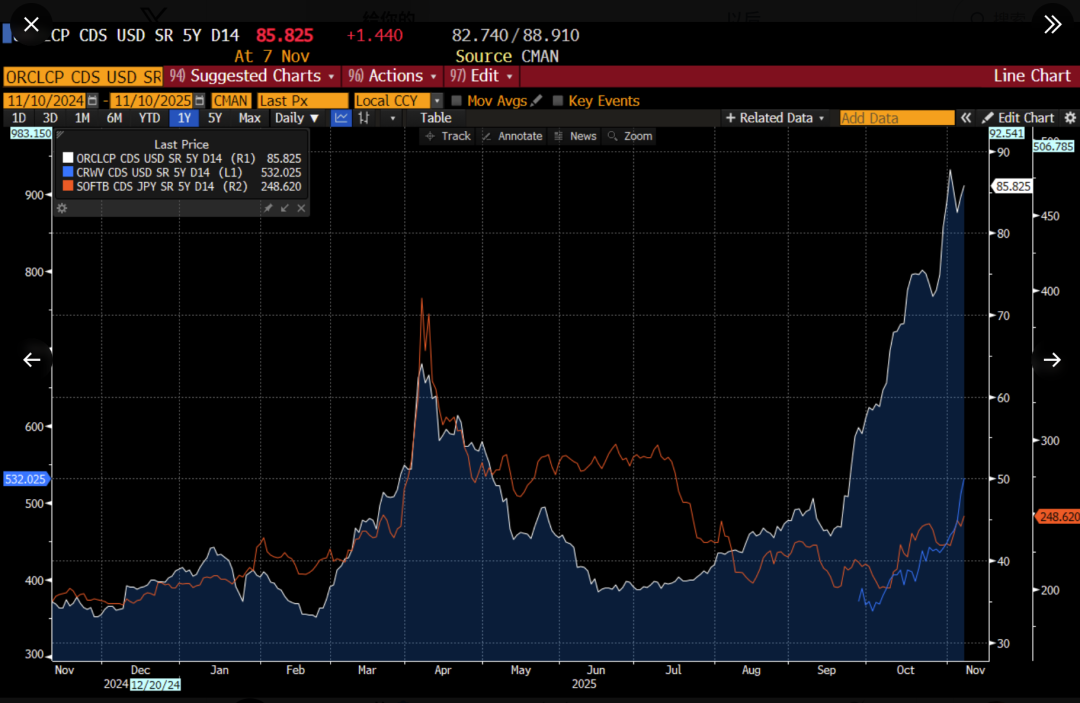Open the Daily periodicity dropdown
The image size is (1080, 703).
click(x=297, y=118)
